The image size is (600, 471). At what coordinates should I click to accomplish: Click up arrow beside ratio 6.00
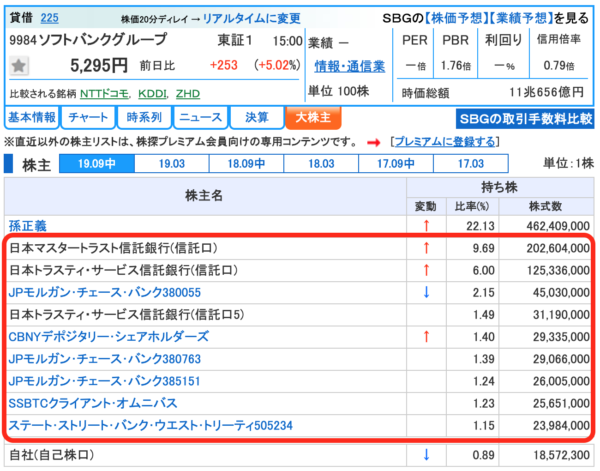(426, 270)
